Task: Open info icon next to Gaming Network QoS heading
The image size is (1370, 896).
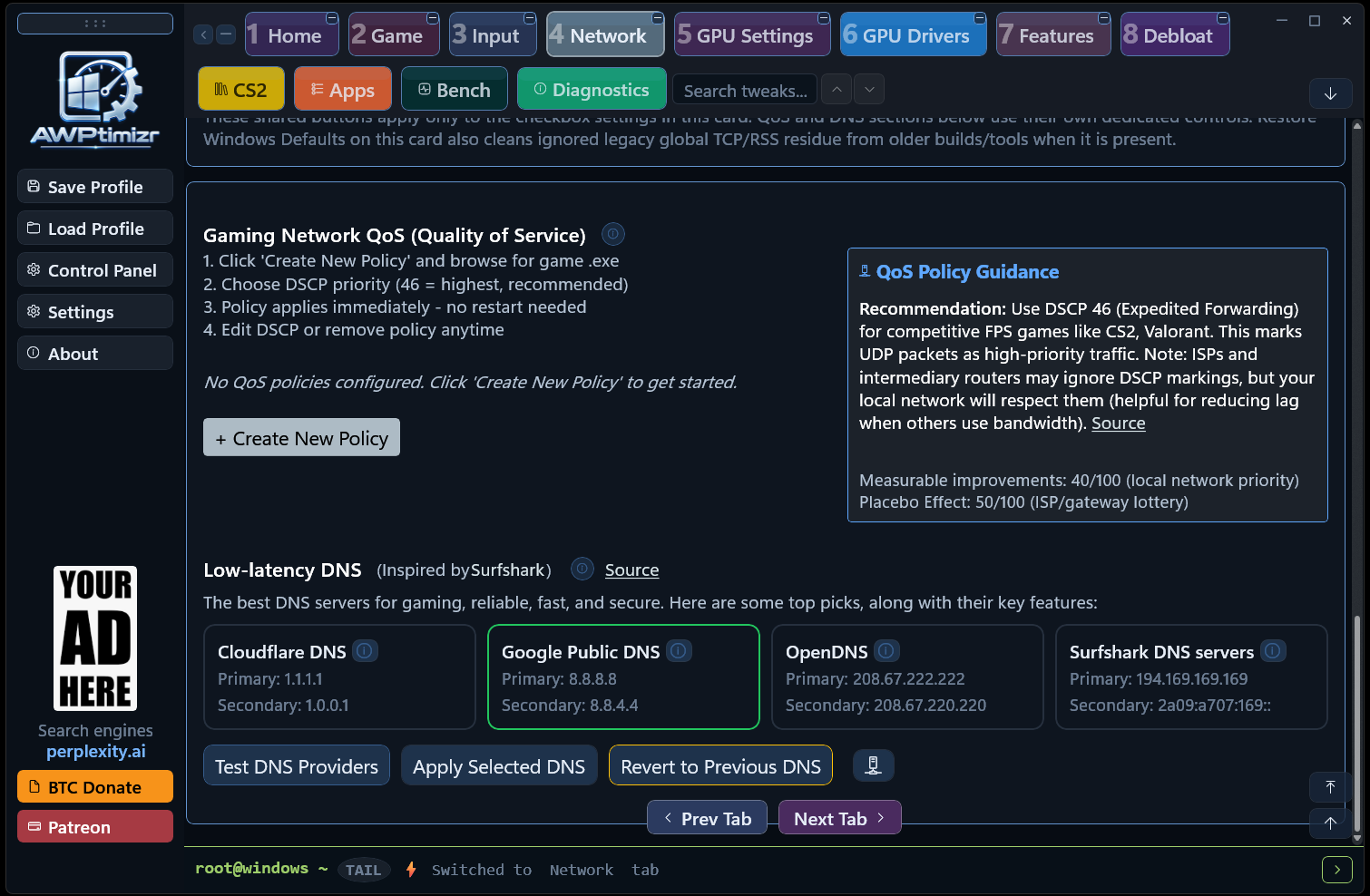Action: point(613,234)
